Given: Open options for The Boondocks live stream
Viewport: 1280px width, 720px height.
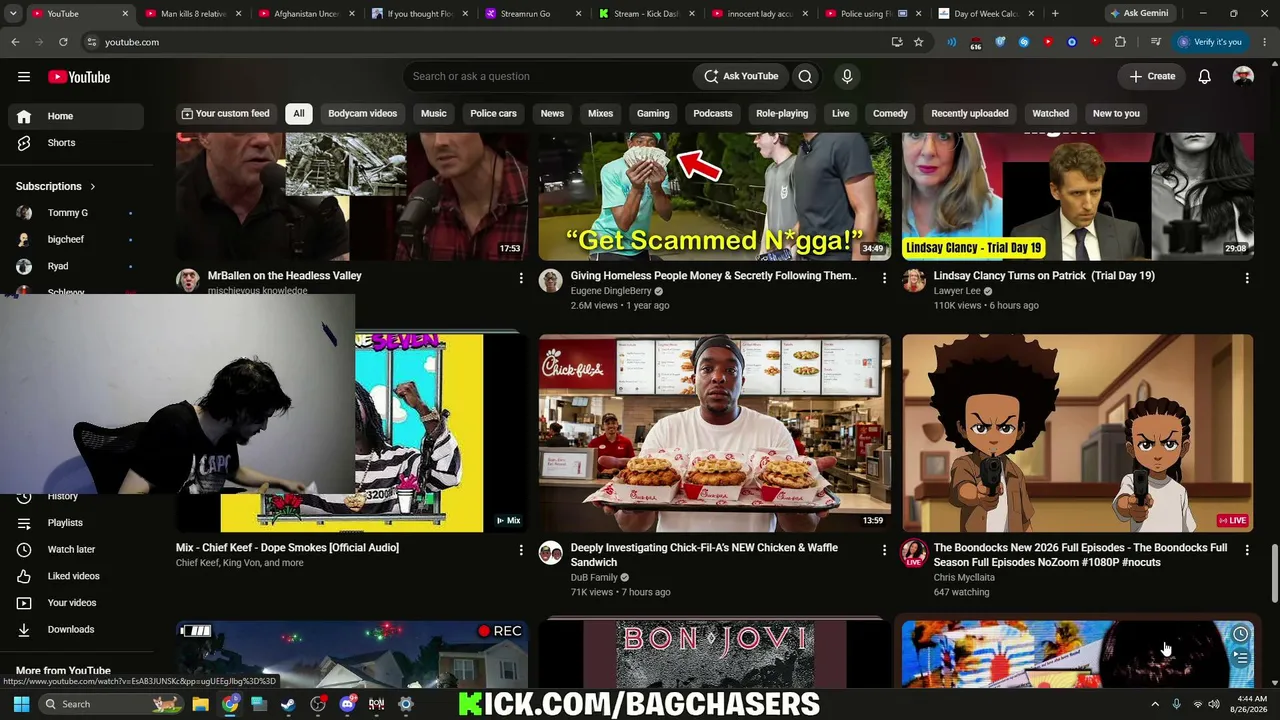Looking at the screenshot, I should 1247,550.
